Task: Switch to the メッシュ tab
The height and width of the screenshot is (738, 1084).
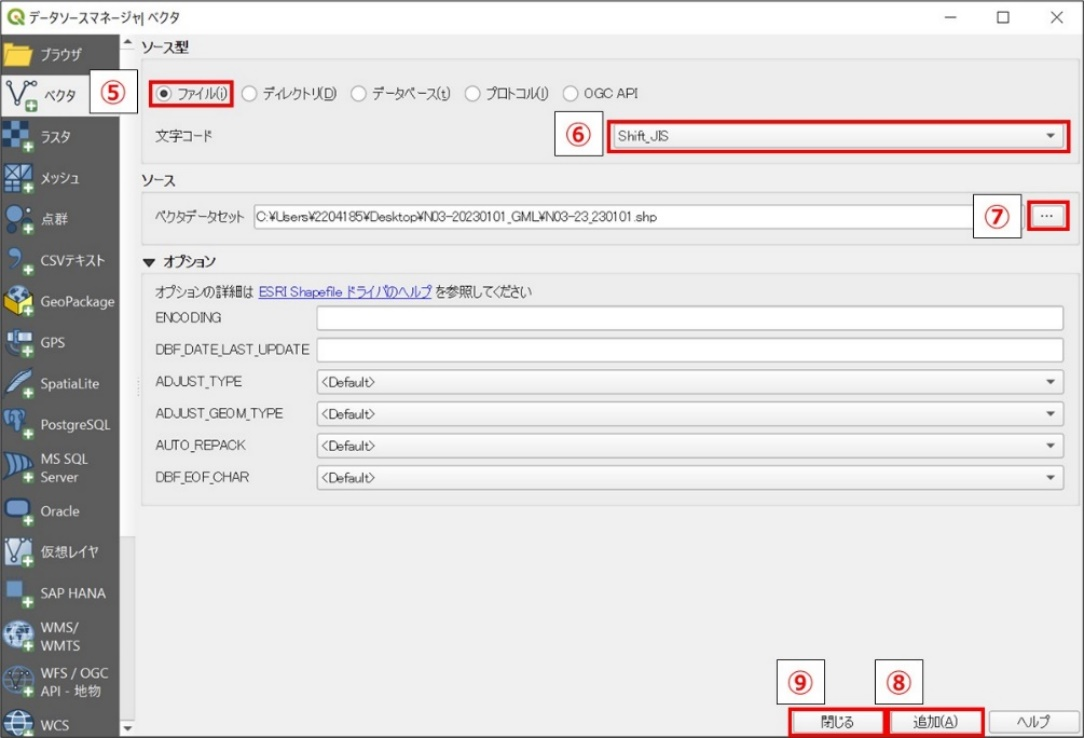Action: [x=59, y=178]
